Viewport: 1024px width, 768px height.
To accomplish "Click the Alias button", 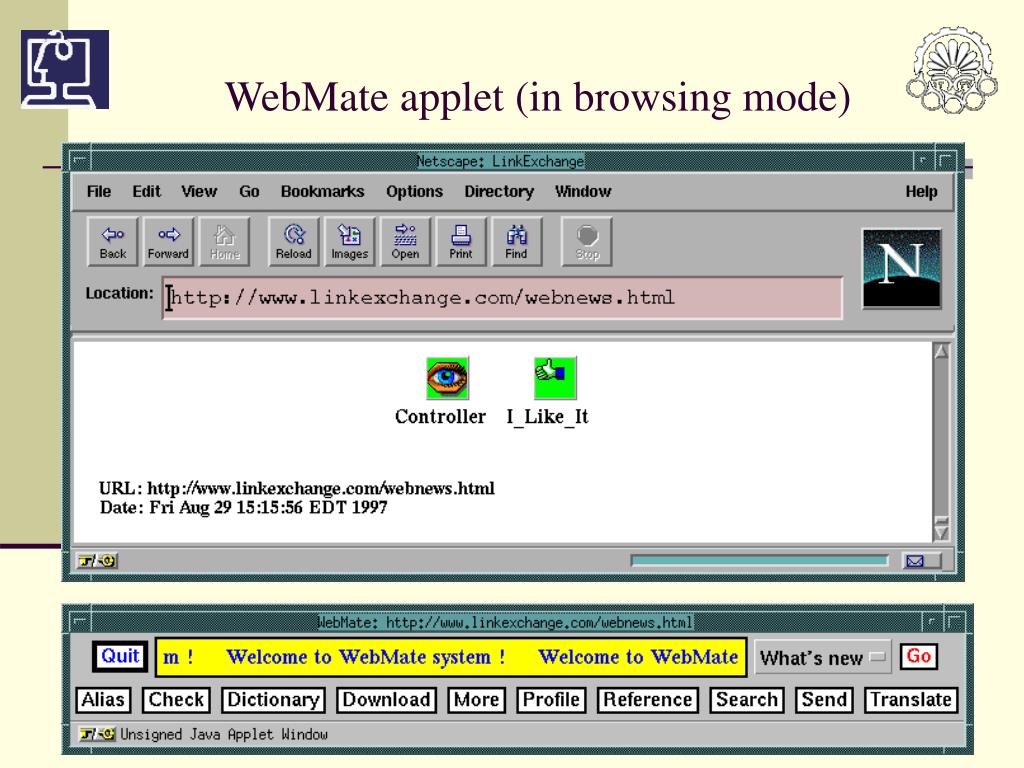I will pos(103,699).
